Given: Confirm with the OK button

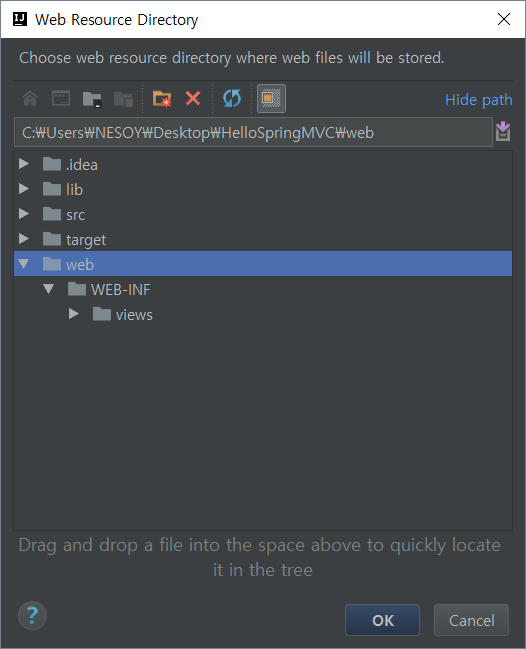Looking at the screenshot, I should (x=382, y=620).
